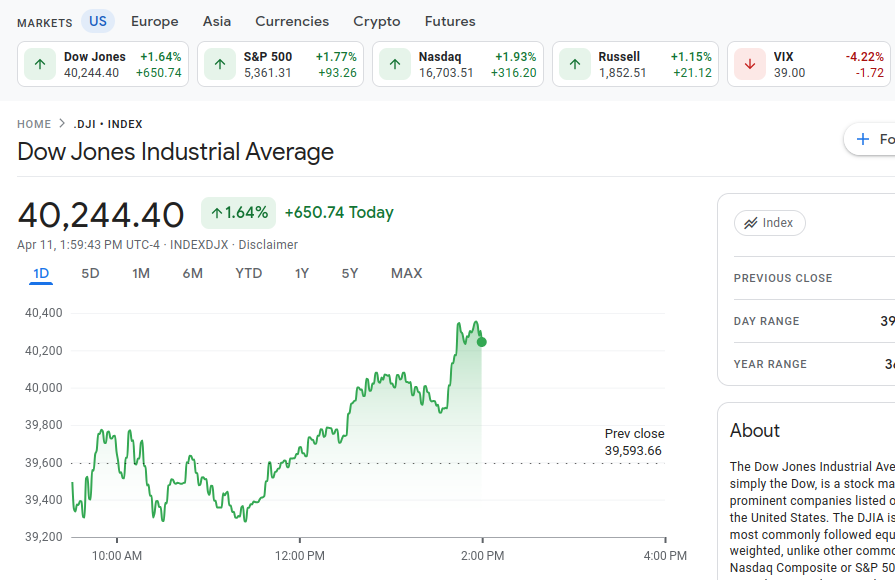Click the YEAR RANGE row label
Screen dimensions: 895x580
pos(770,364)
